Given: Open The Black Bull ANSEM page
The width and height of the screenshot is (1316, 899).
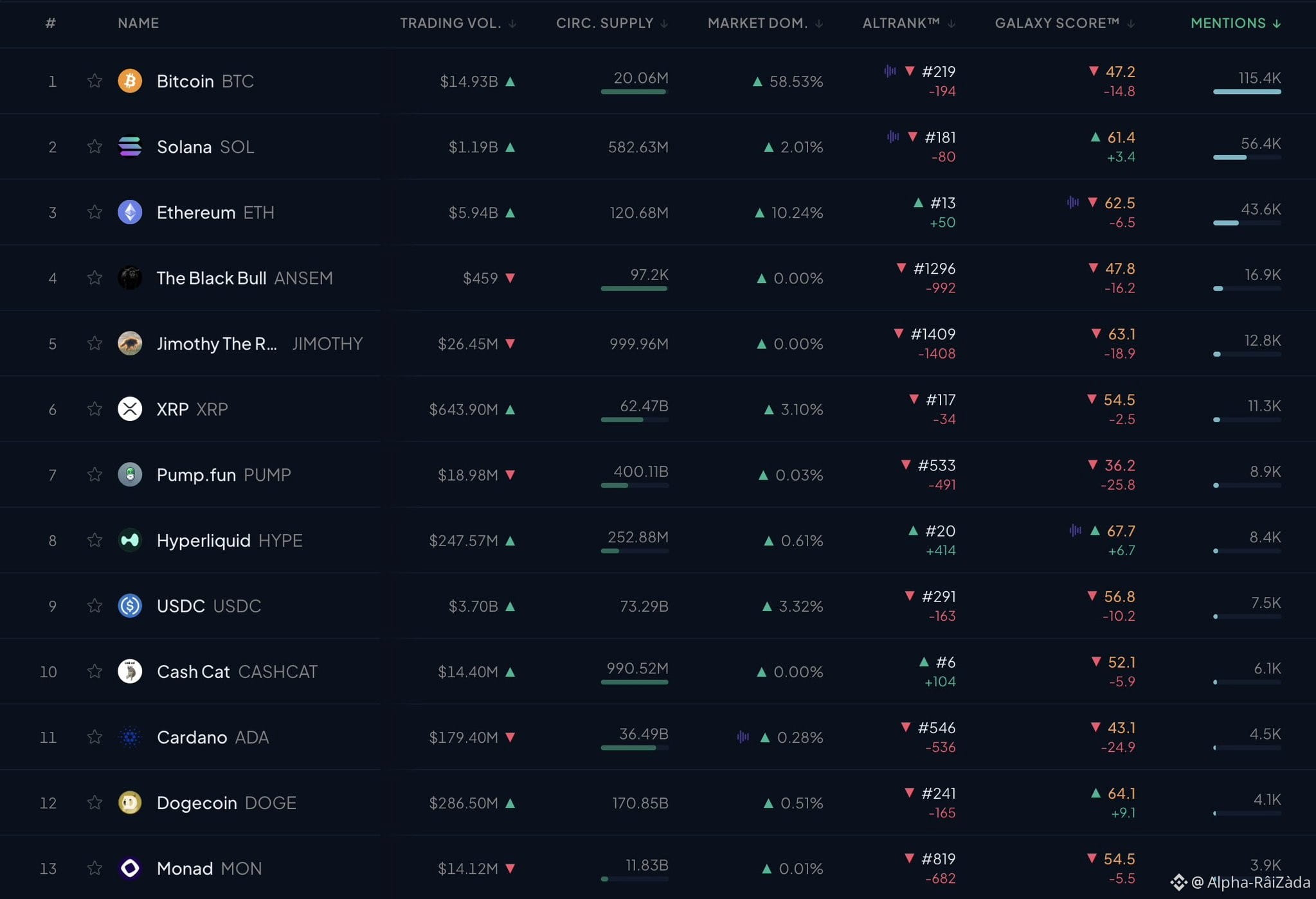Looking at the screenshot, I should [x=245, y=278].
